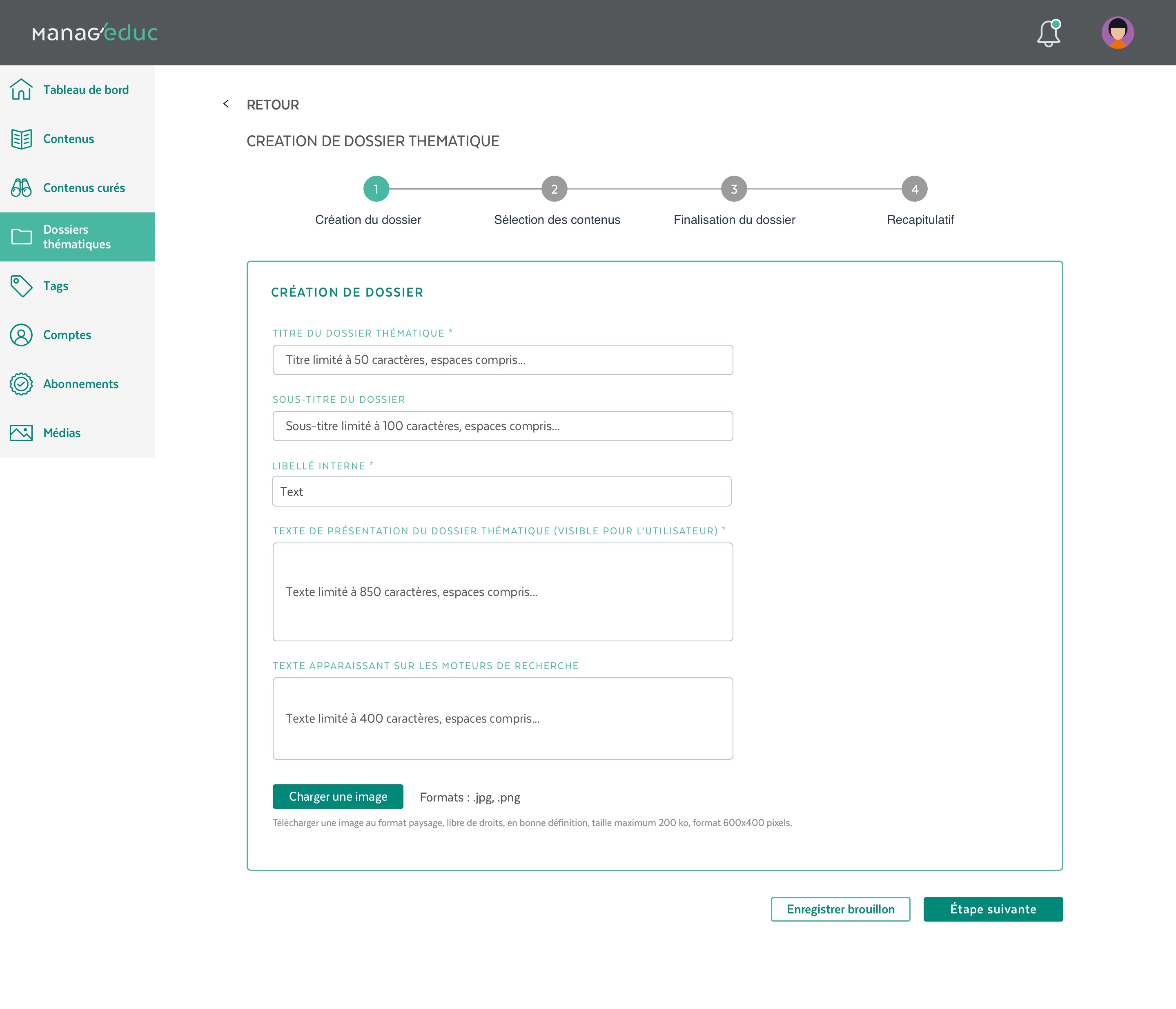Screen dimensions: 1176x1009
Task: Click the RETOUR link
Action: [x=272, y=105]
